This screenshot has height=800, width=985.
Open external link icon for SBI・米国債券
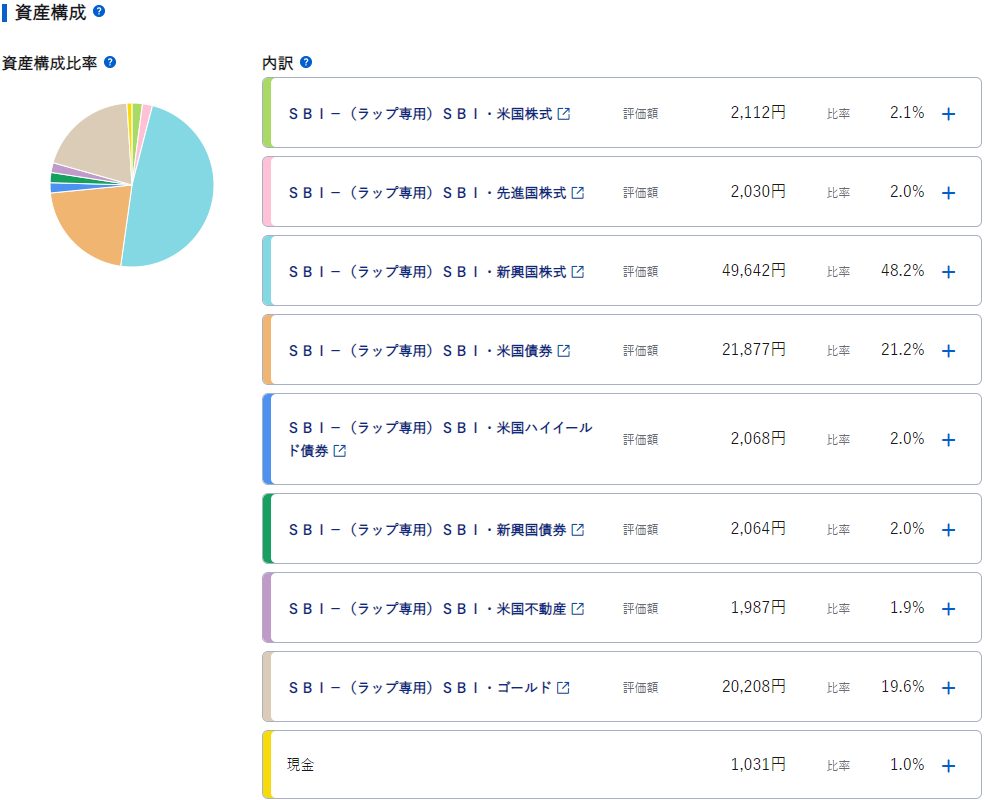pyautogui.click(x=563, y=351)
